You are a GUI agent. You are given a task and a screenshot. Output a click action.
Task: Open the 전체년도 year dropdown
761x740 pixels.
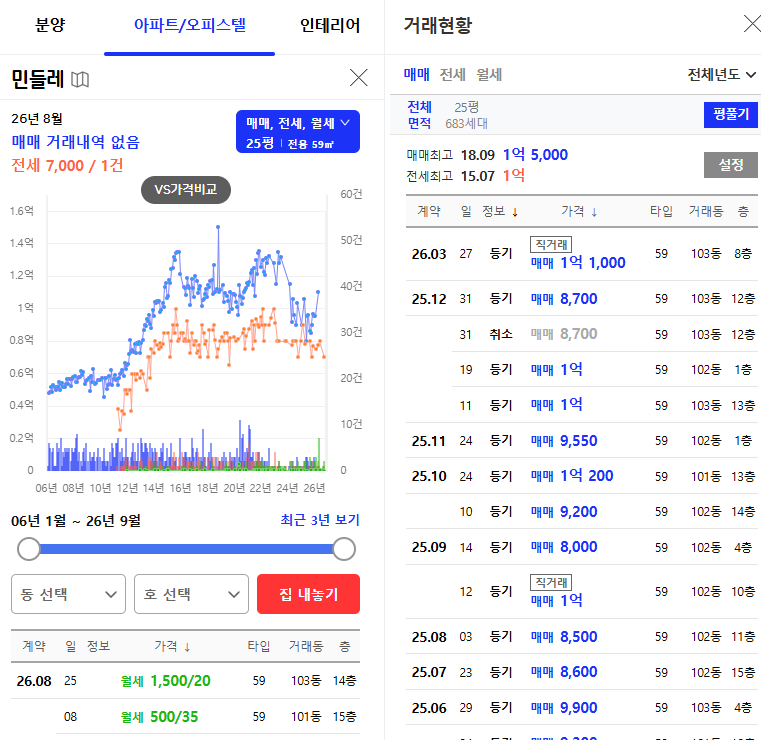(722, 75)
